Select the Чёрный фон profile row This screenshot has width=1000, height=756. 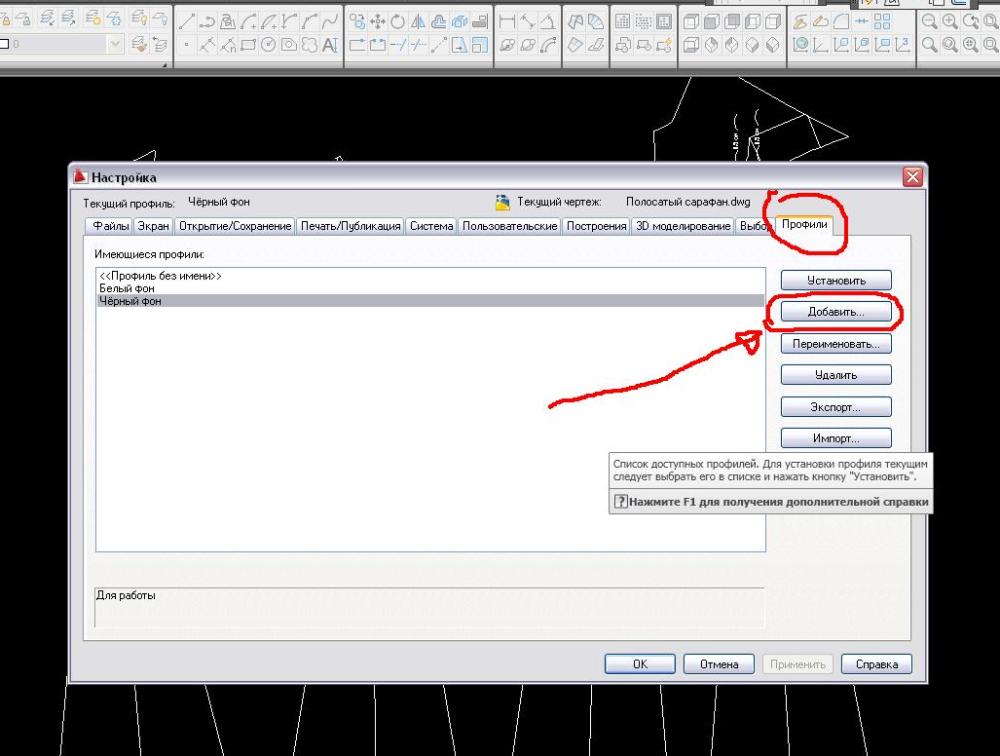430,301
